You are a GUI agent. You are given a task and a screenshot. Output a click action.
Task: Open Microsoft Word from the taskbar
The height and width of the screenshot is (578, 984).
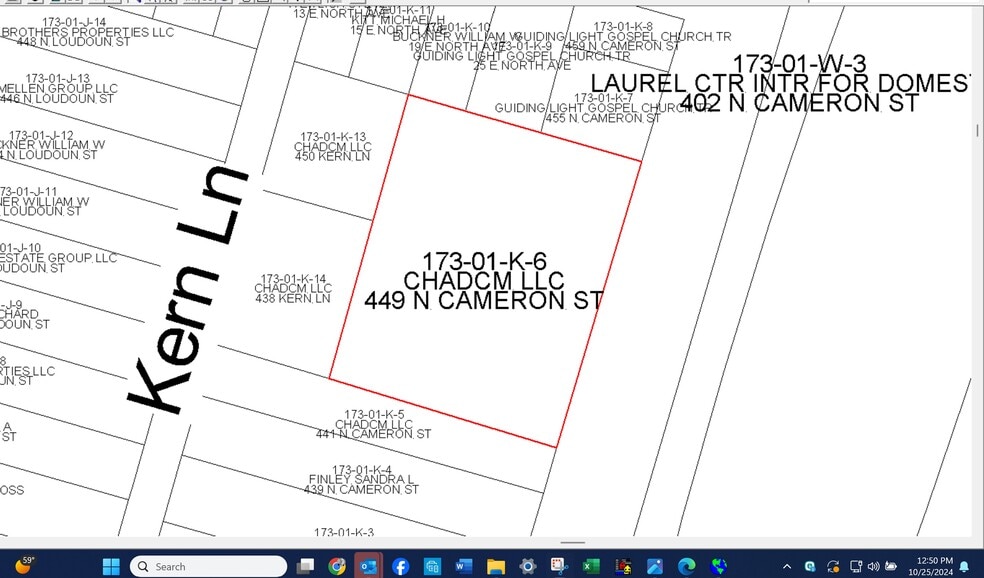point(463,566)
